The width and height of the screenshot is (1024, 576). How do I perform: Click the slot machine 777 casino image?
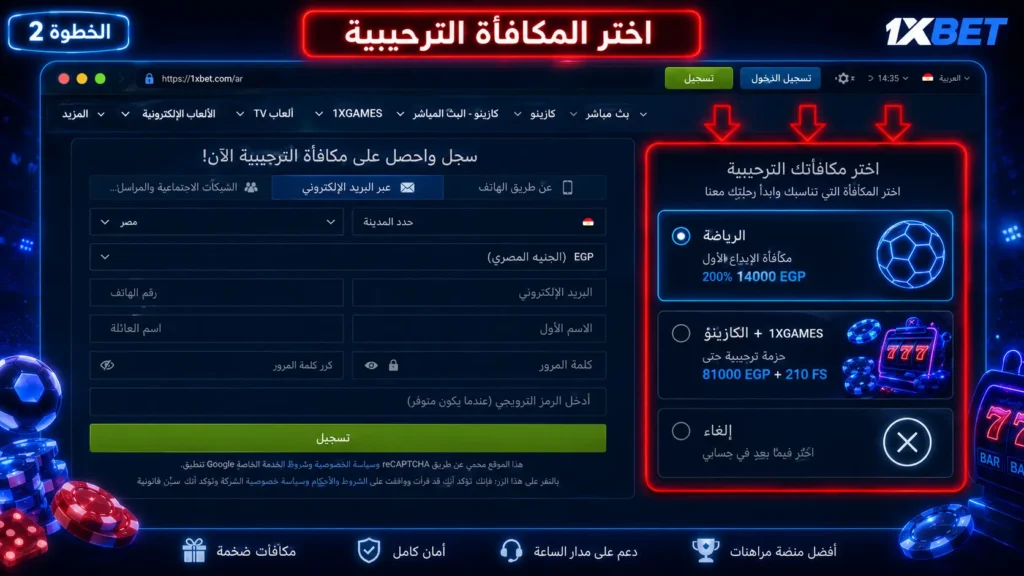[899, 357]
